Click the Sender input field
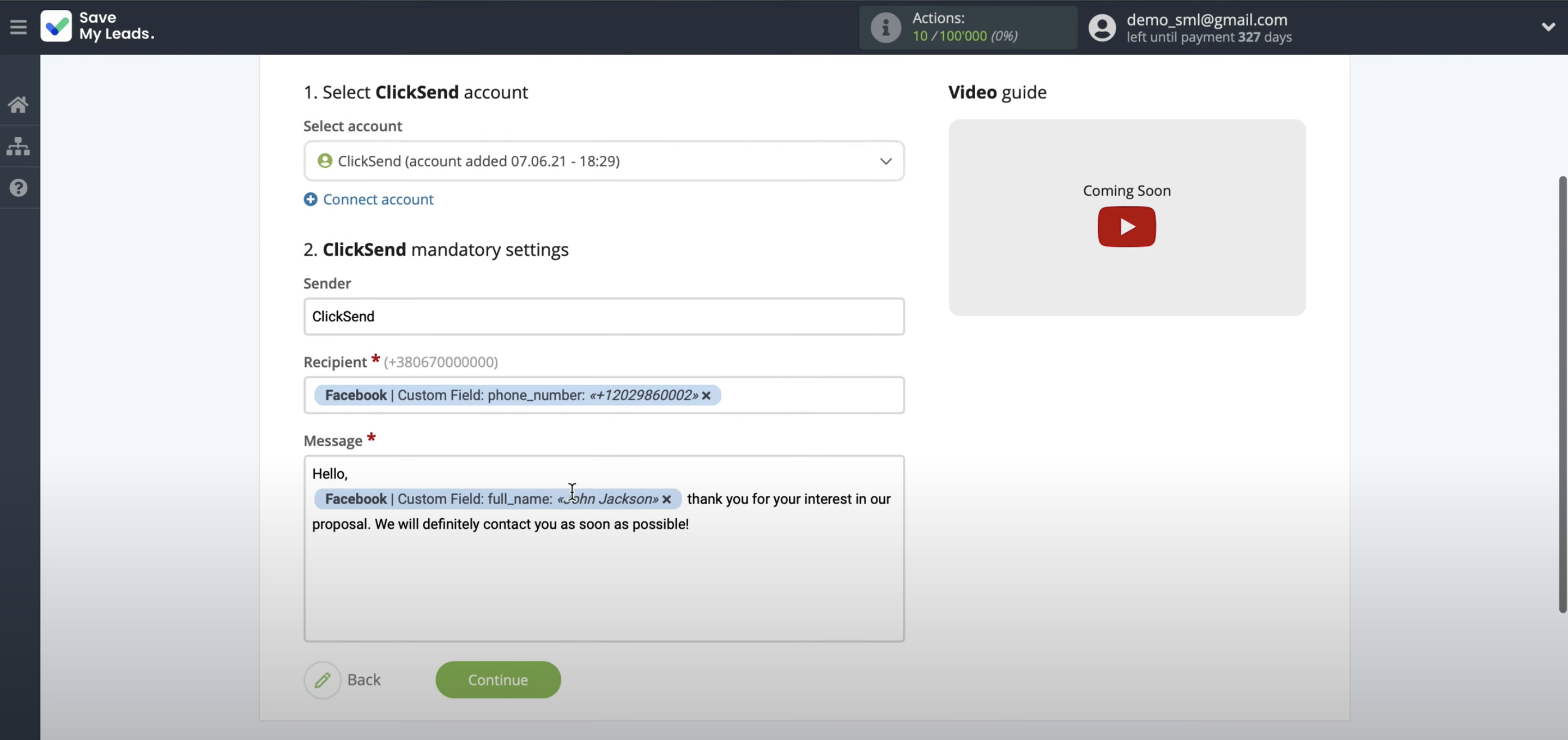Viewport: 1568px width, 740px height. 604,316
